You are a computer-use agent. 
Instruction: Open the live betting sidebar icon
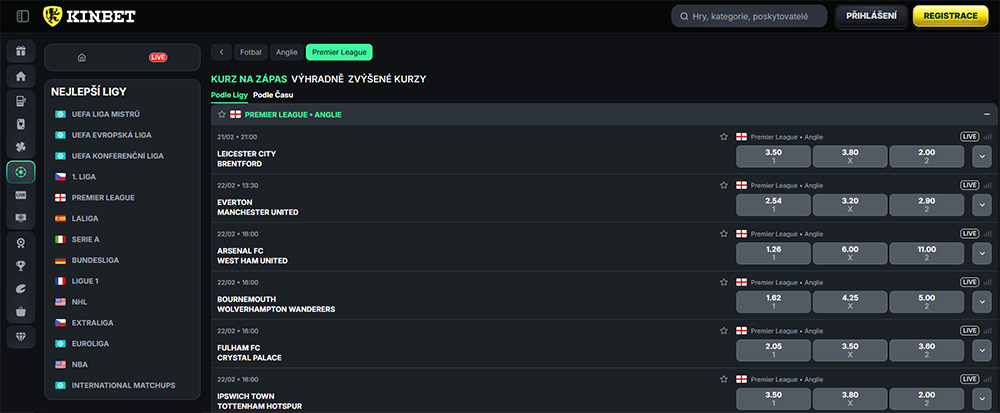[21, 195]
